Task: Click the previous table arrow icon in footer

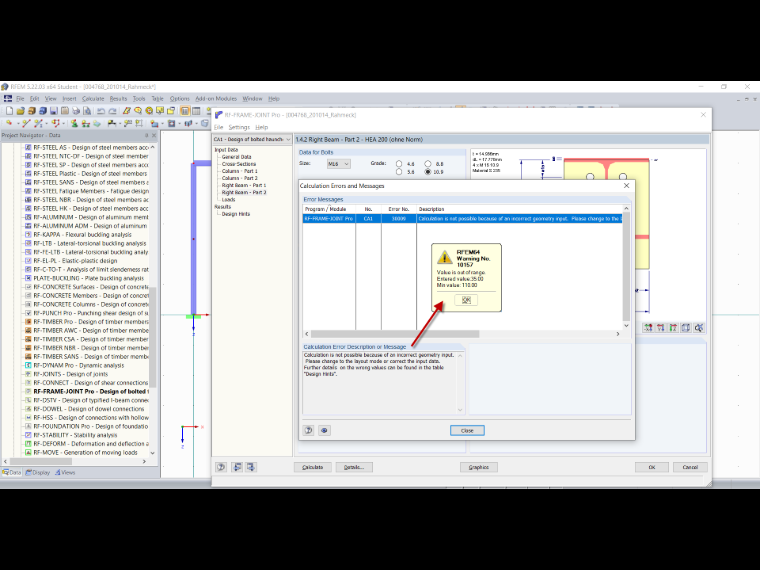Action: point(237,467)
